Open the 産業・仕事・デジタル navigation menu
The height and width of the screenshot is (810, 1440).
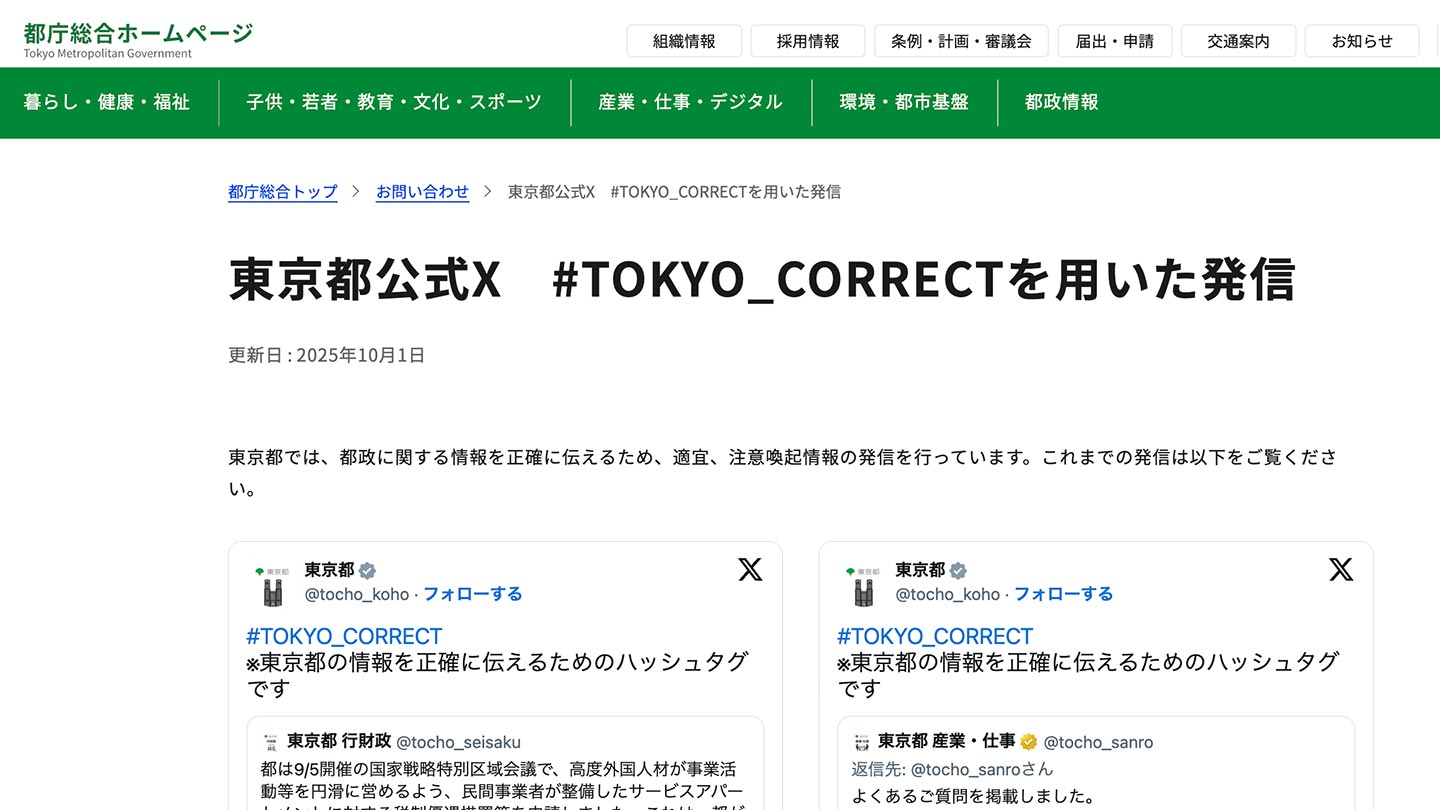pyautogui.click(x=690, y=102)
